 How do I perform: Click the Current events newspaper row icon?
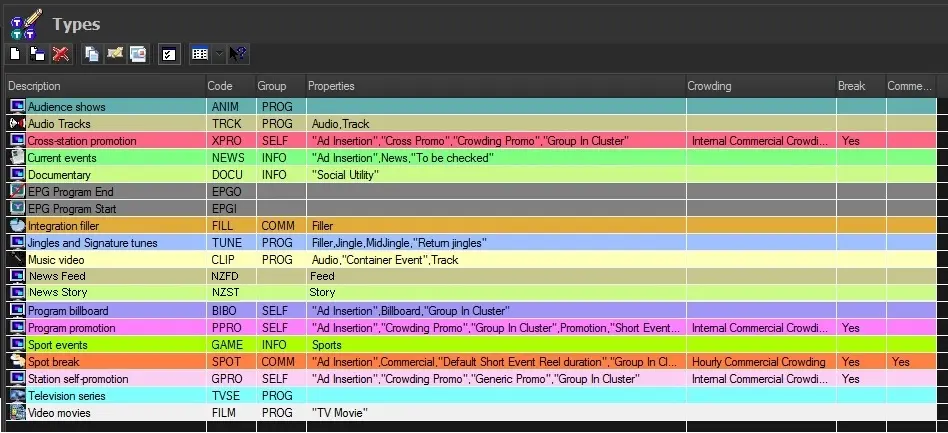coord(17,158)
